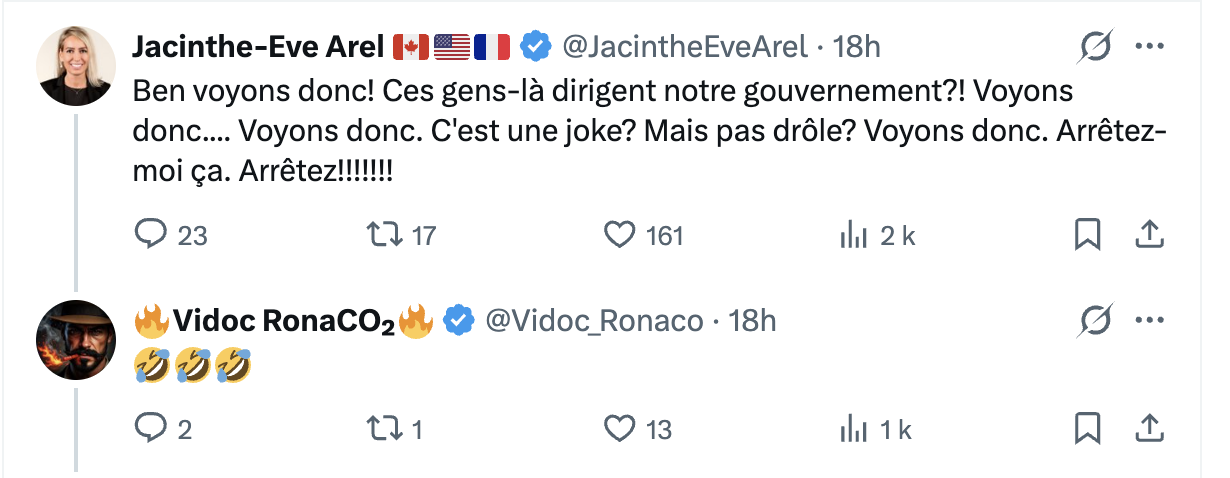Open more options for Vidoc RonaCO₂'s tweet

click(x=1149, y=321)
